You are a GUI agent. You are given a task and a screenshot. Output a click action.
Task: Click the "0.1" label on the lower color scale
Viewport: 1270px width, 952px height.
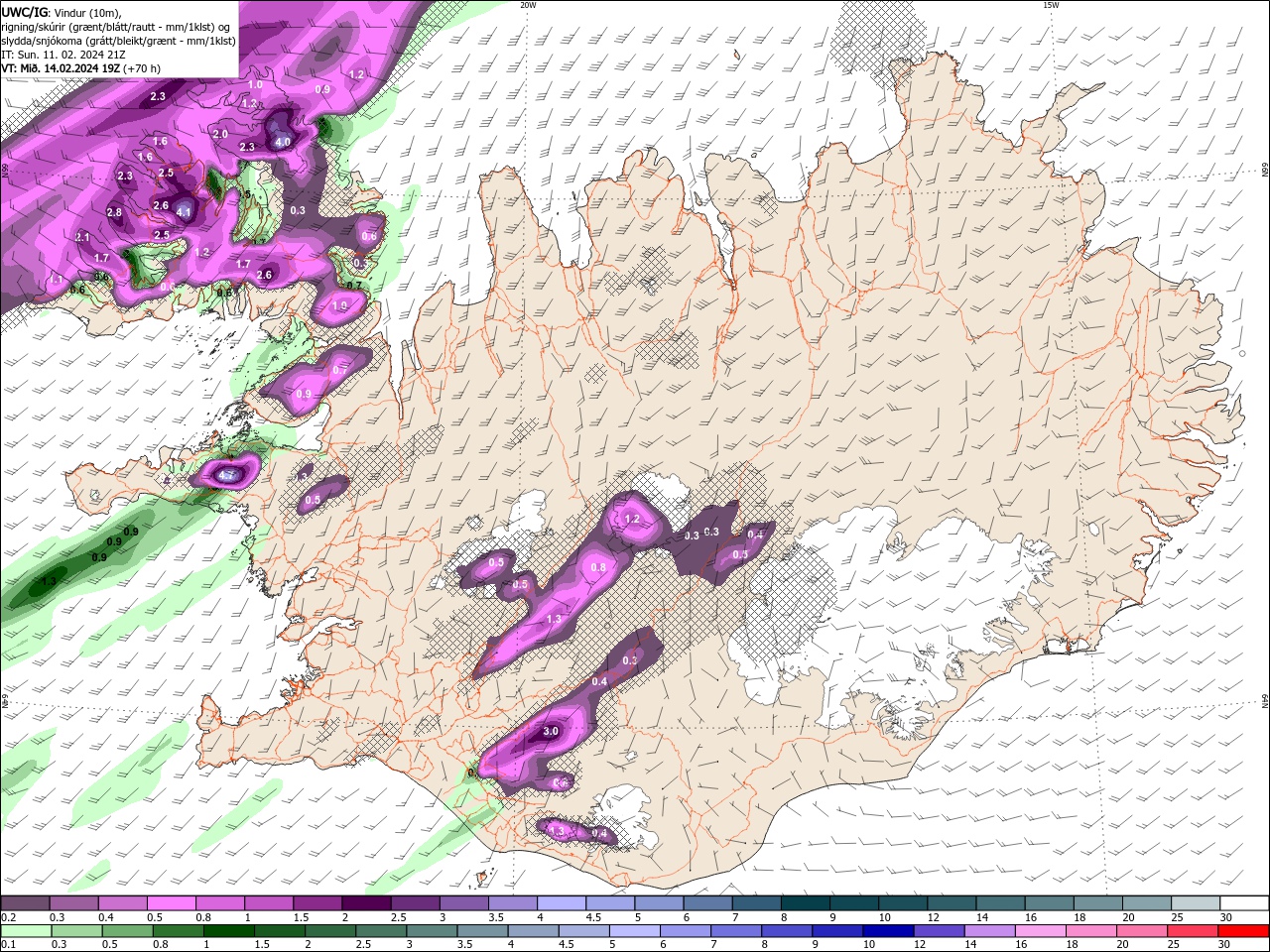tap(8, 945)
